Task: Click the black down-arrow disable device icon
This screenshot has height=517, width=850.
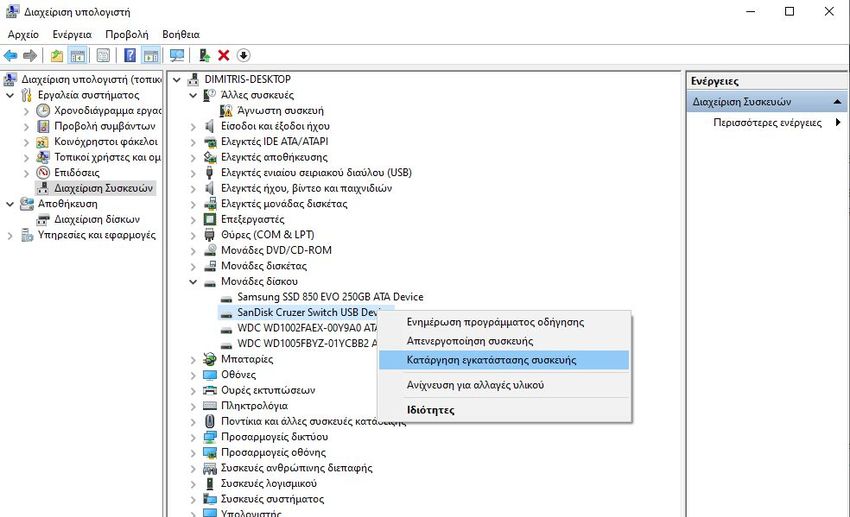Action: (244, 55)
